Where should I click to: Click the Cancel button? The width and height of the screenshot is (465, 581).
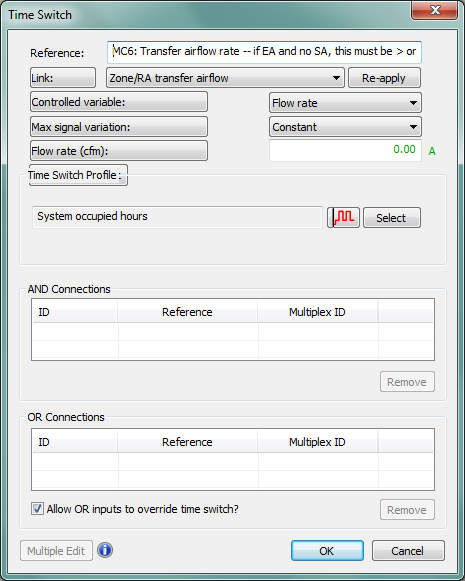[408, 551]
